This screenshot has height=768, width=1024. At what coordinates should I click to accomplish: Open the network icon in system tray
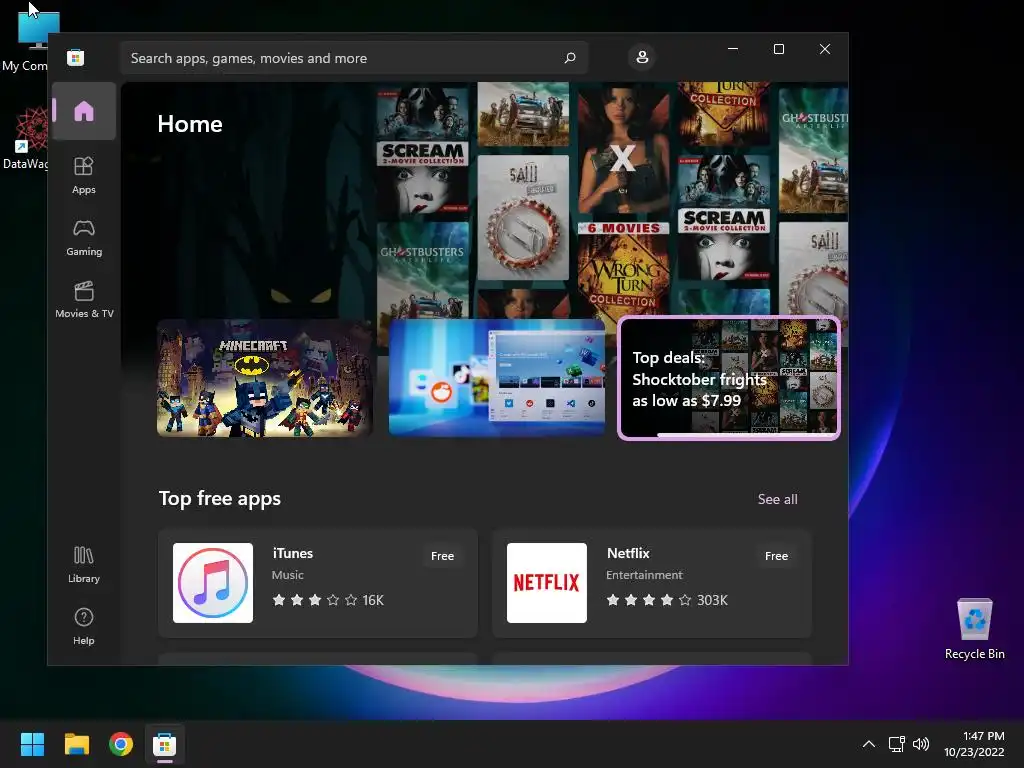click(896, 744)
